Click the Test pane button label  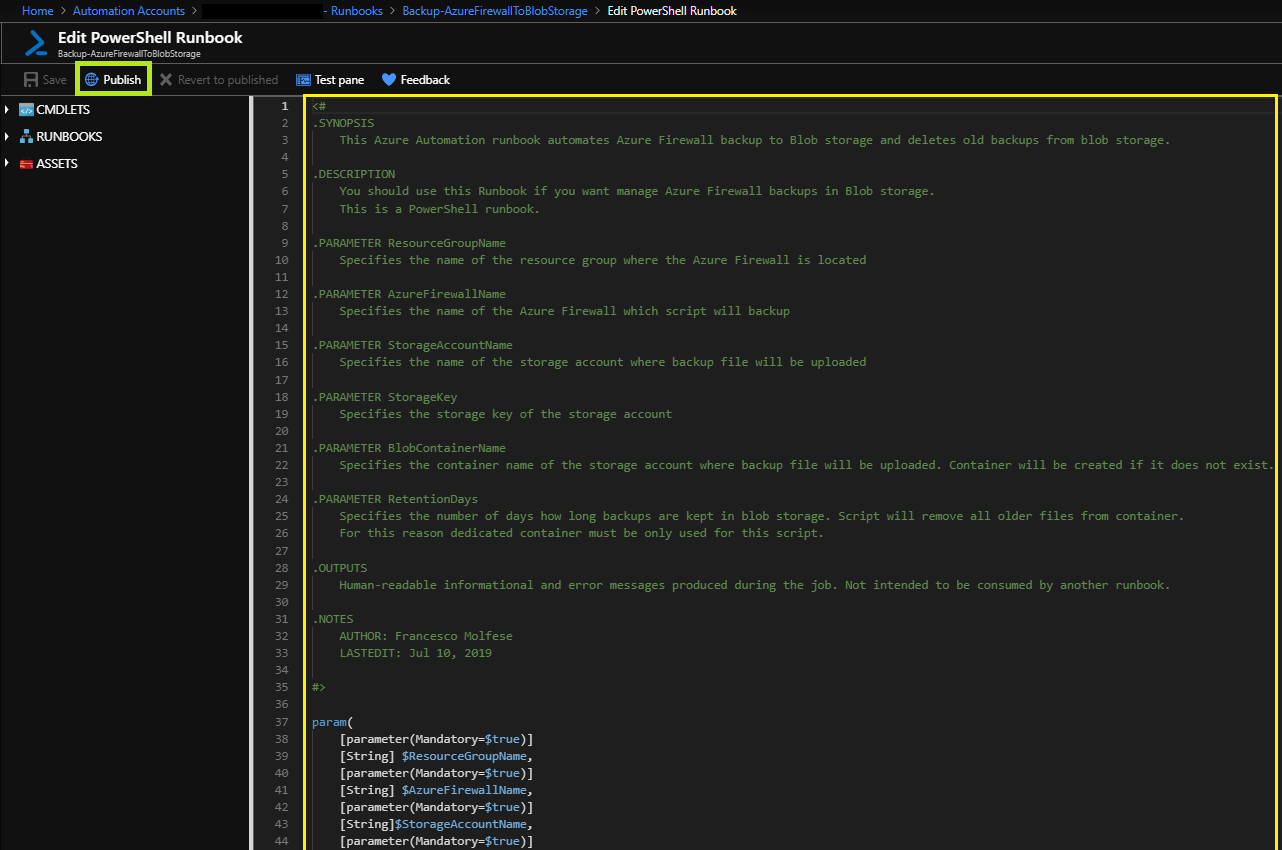(339, 80)
